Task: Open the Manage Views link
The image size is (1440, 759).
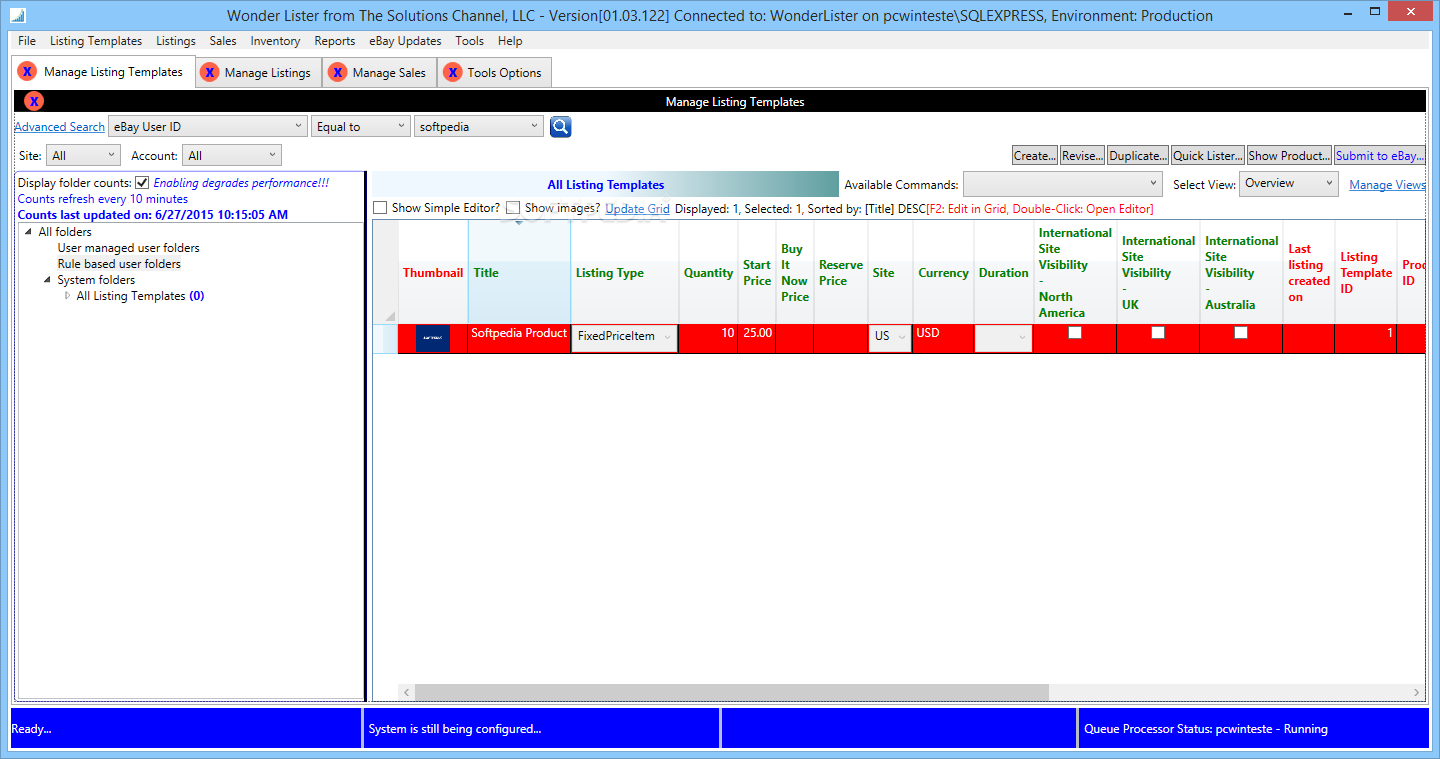Action: pyautogui.click(x=1387, y=185)
